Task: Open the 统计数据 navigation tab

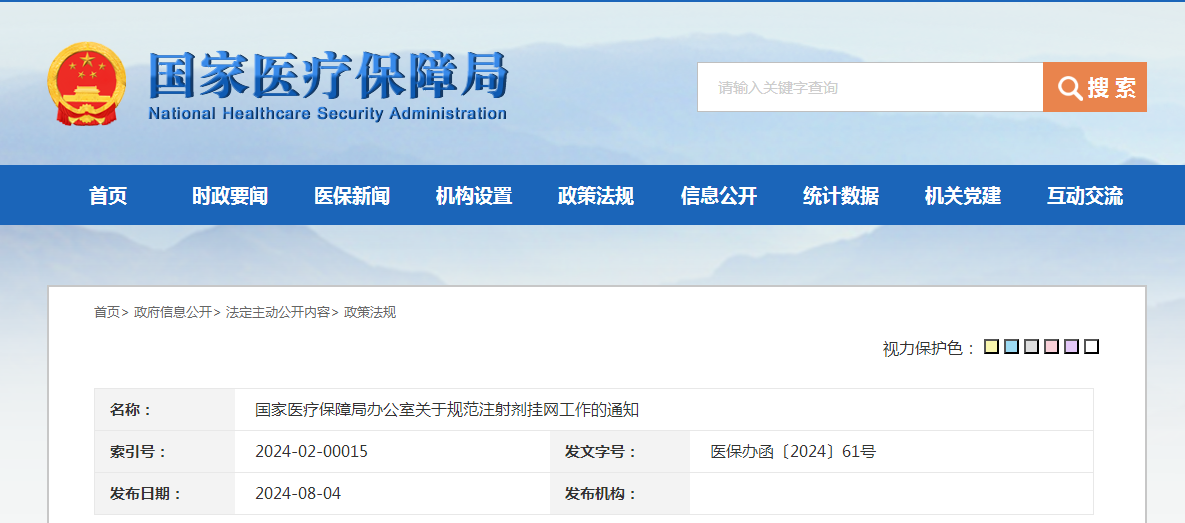Action: click(841, 197)
